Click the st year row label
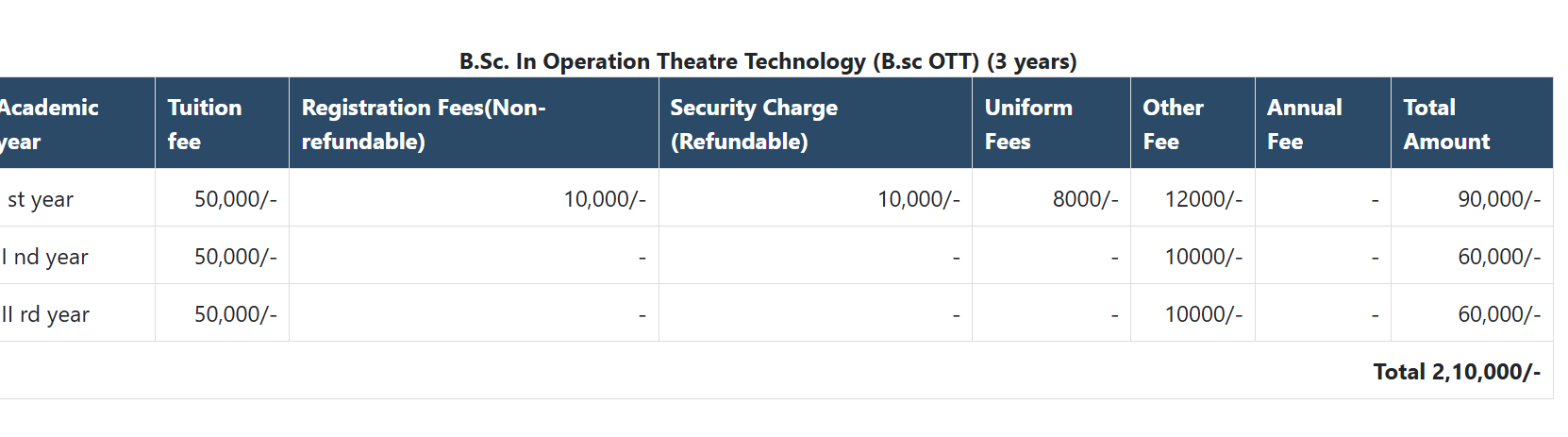 [40, 199]
